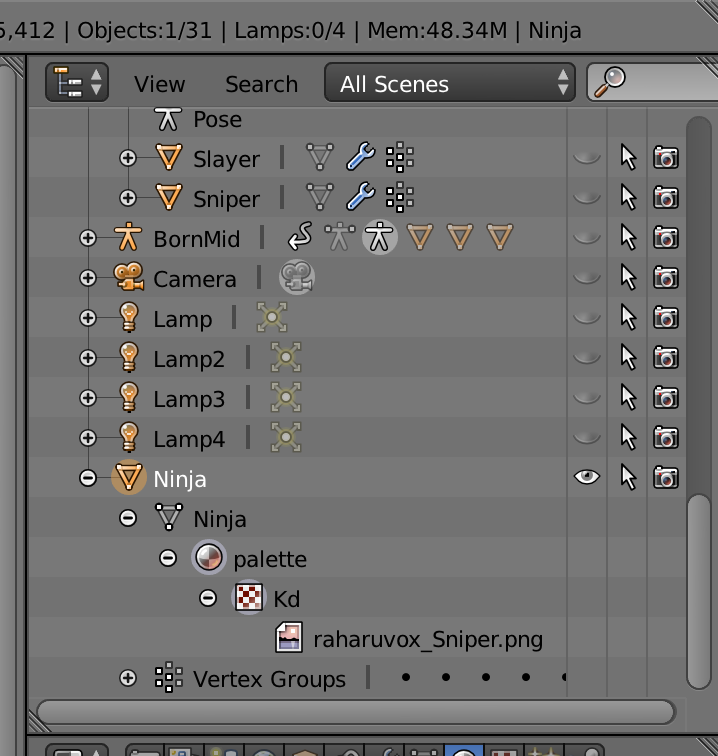
Task: Click the horizontal scrollbar of the outliner
Action: click(x=355, y=712)
